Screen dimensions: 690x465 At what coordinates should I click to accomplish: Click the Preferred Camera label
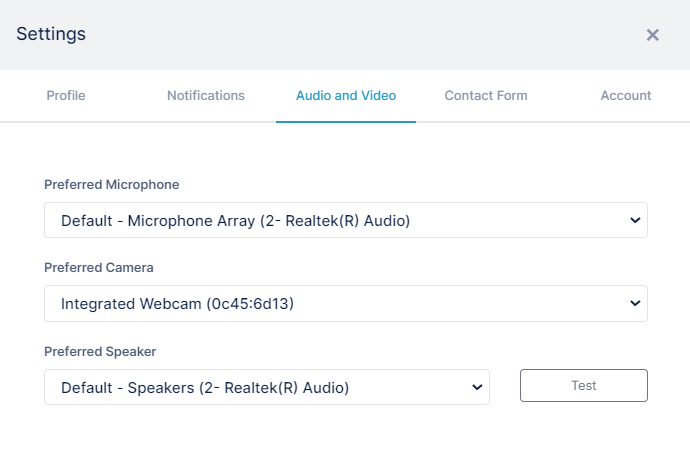point(99,267)
